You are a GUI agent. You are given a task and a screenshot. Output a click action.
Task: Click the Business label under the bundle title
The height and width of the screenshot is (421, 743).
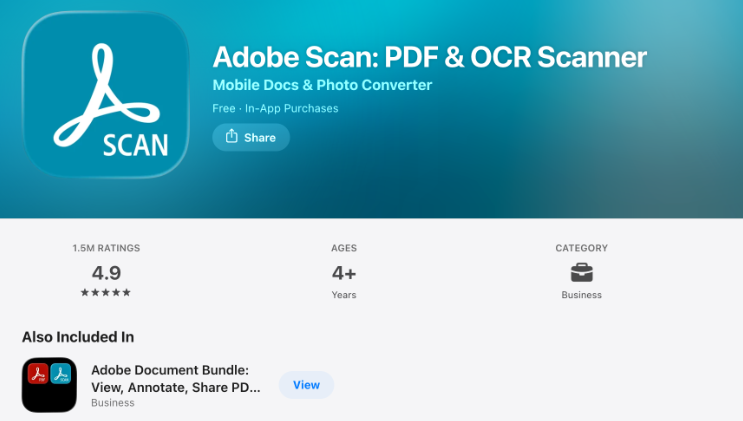click(x=113, y=403)
